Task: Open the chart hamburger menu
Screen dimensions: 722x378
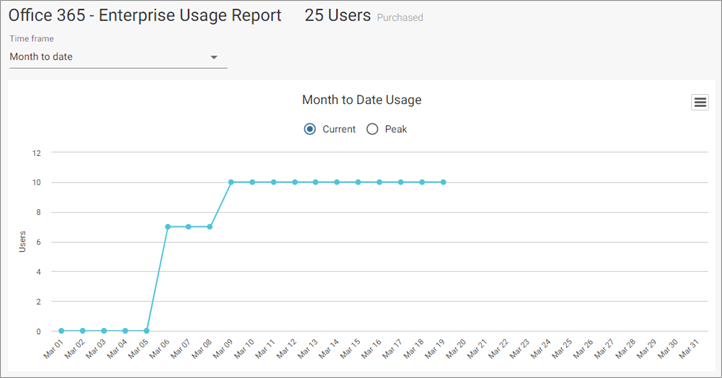Action: click(x=700, y=102)
